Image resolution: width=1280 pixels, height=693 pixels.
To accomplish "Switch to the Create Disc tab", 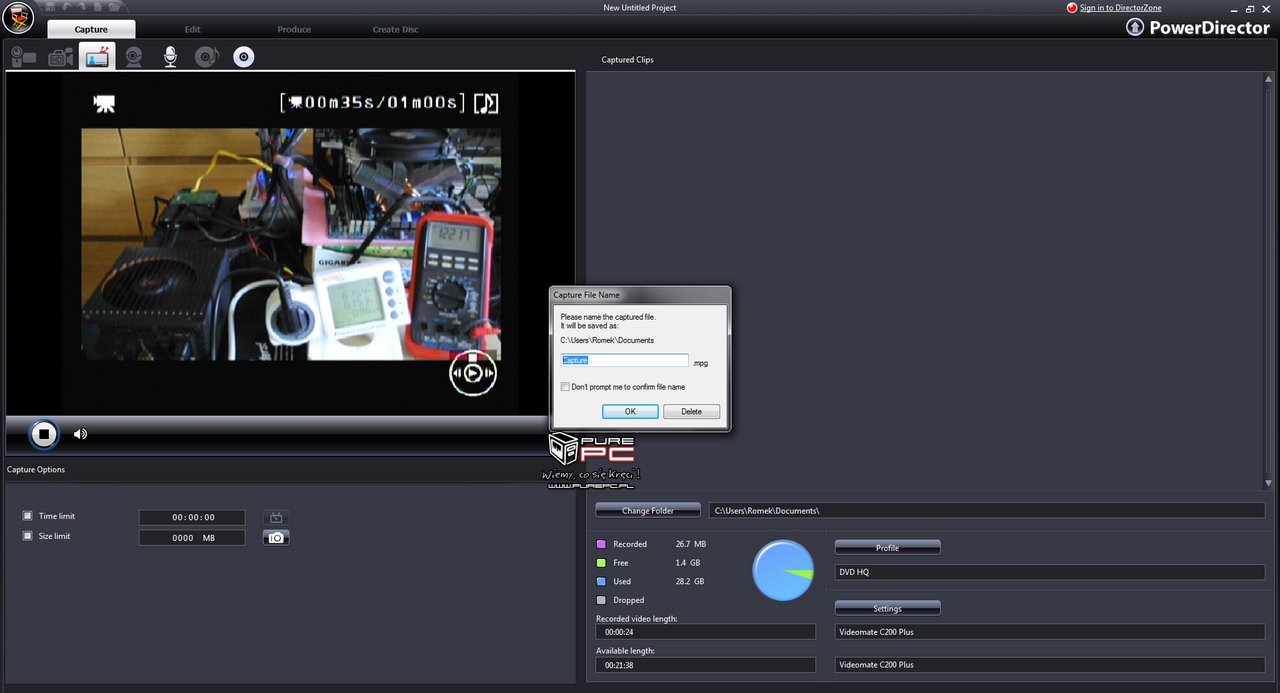I will (x=395, y=29).
